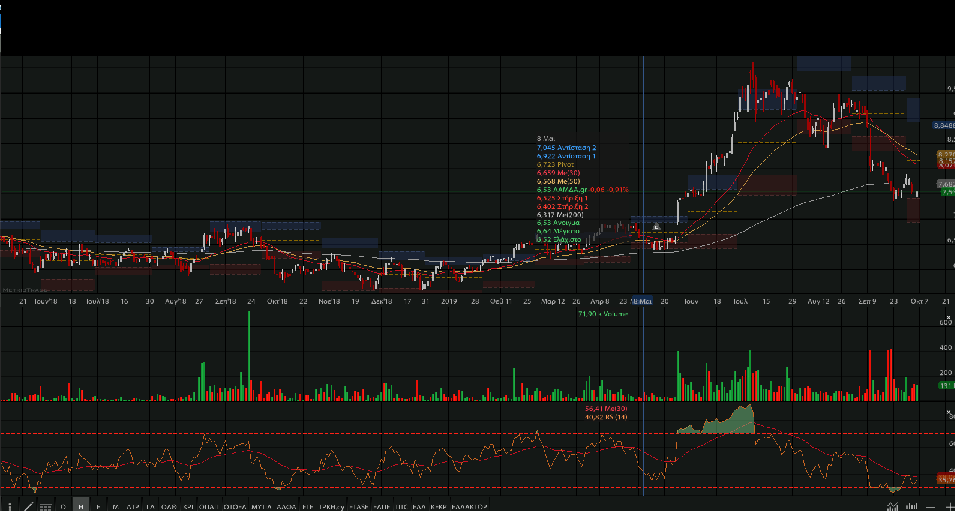
Task: Click the 'Στήριξη 1' tooltip line
Action: pyautogui.click(x=562, y=199)
